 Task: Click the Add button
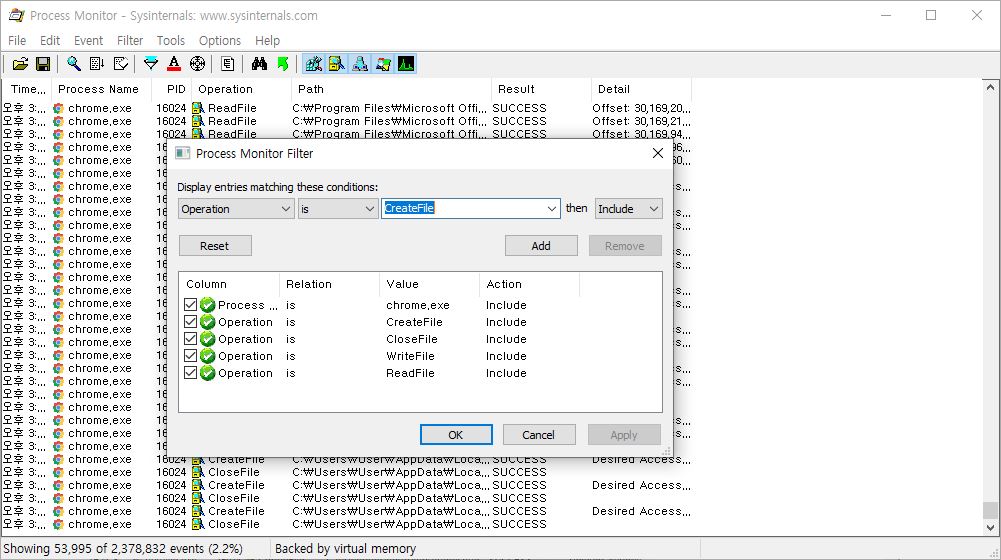point(541,246)
